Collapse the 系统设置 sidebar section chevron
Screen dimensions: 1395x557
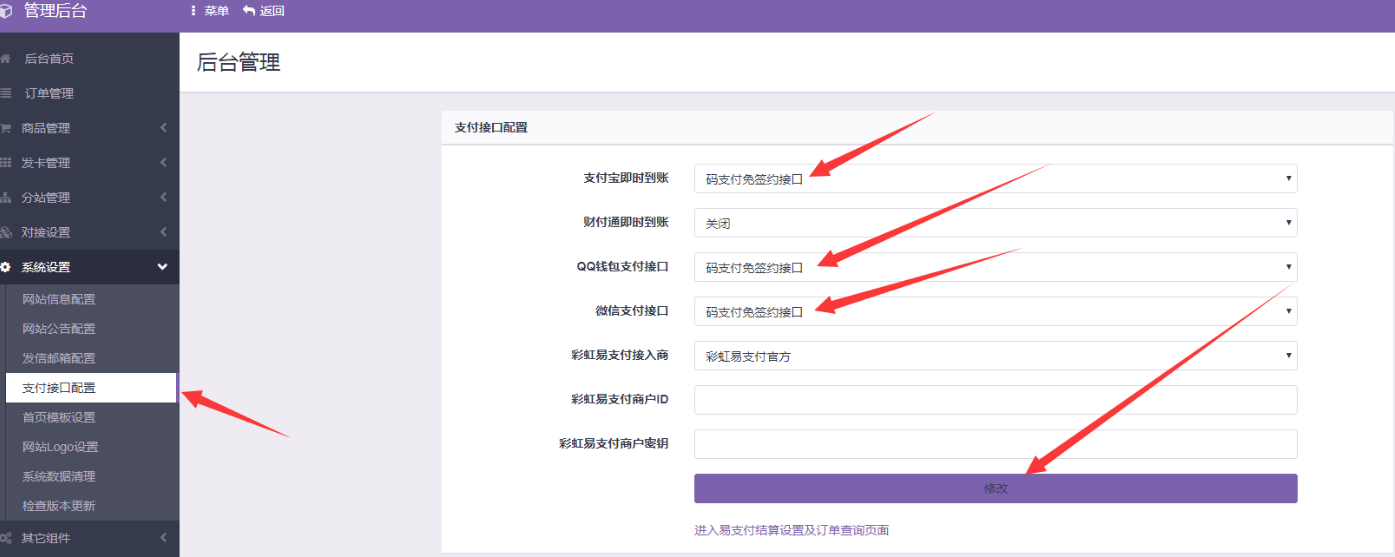(162, 267)
